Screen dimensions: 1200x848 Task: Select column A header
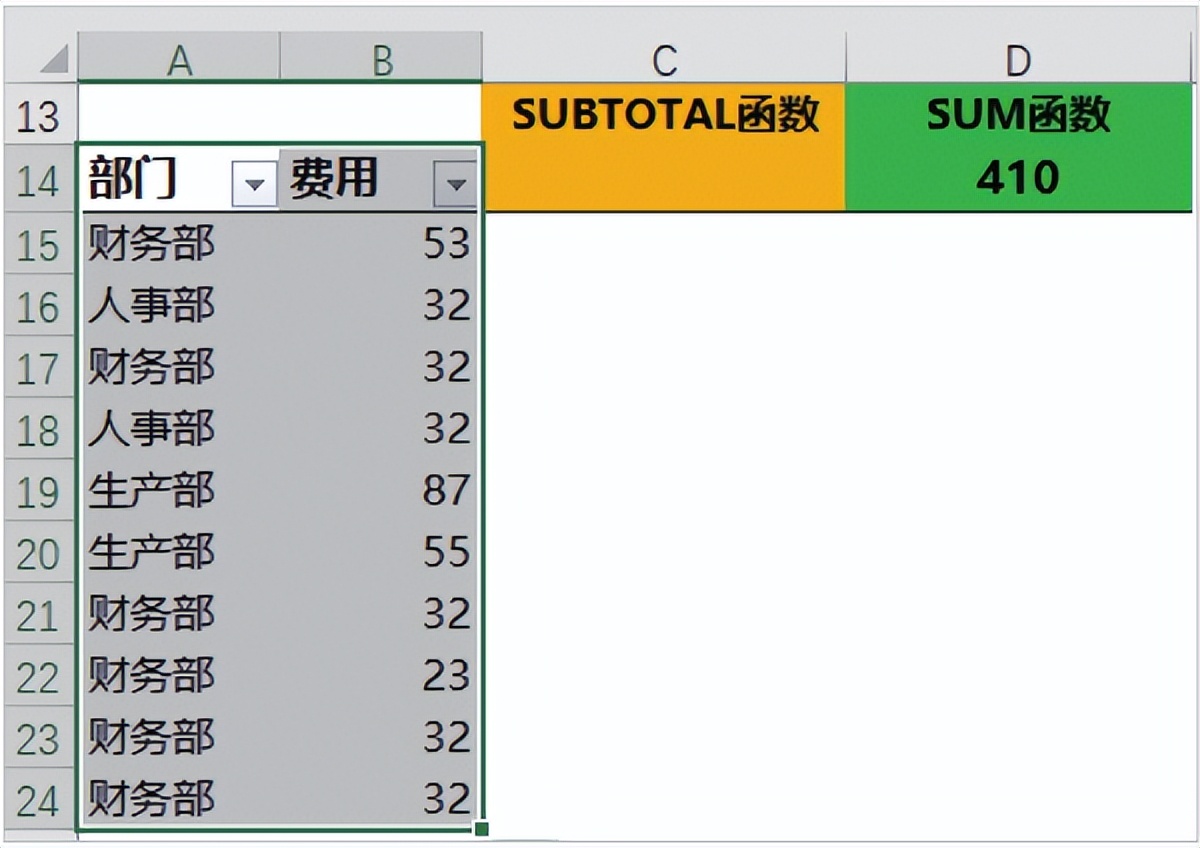180,58
